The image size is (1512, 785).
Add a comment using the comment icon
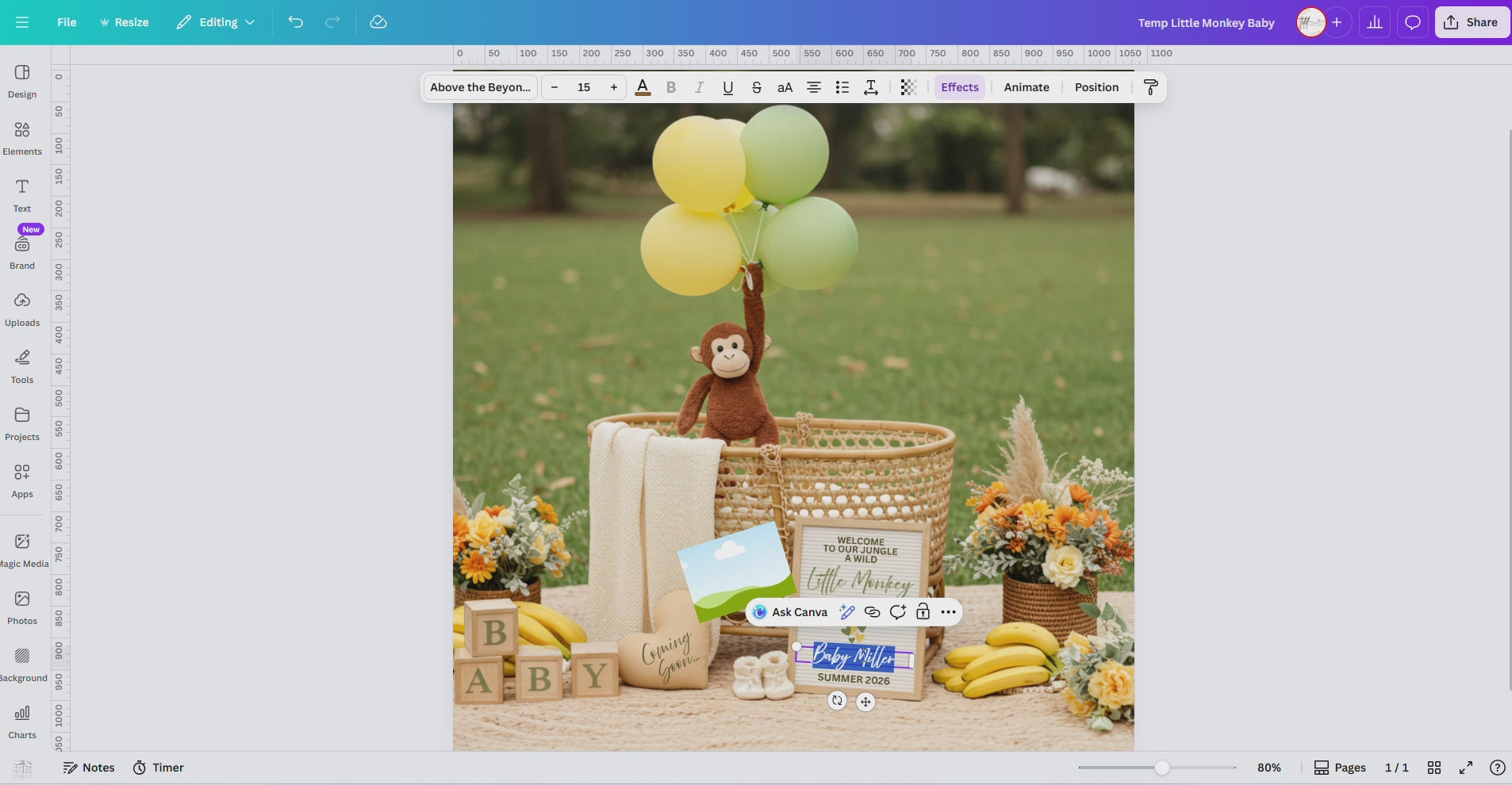(x=897, y=611)
